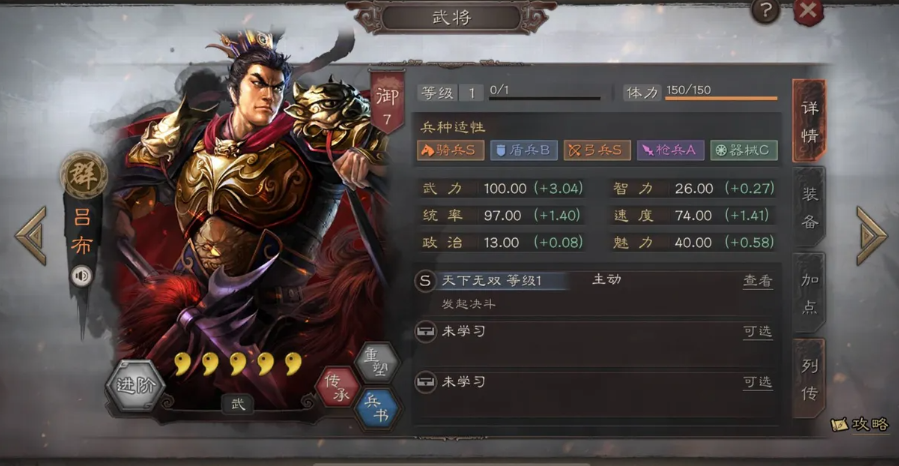Choose a skill for third slot 可选
The width and height of the screenshot is (899, 466).
[758, 382]
